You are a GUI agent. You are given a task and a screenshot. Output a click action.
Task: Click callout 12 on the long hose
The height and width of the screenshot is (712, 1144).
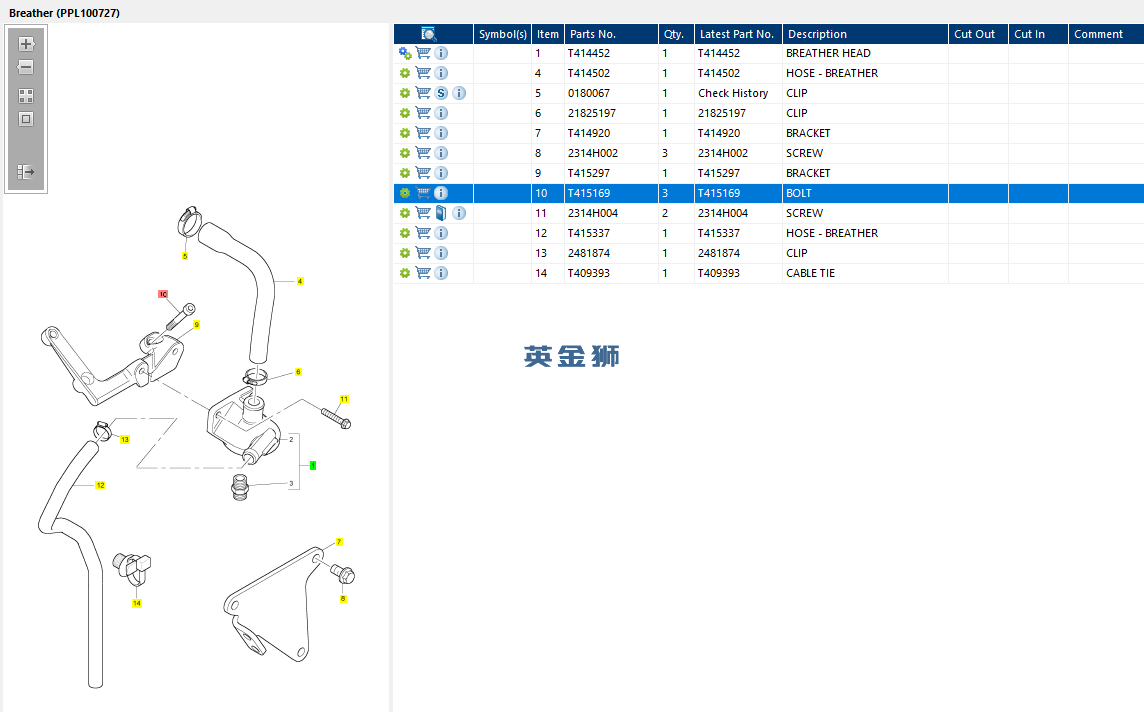pos(100,485)
